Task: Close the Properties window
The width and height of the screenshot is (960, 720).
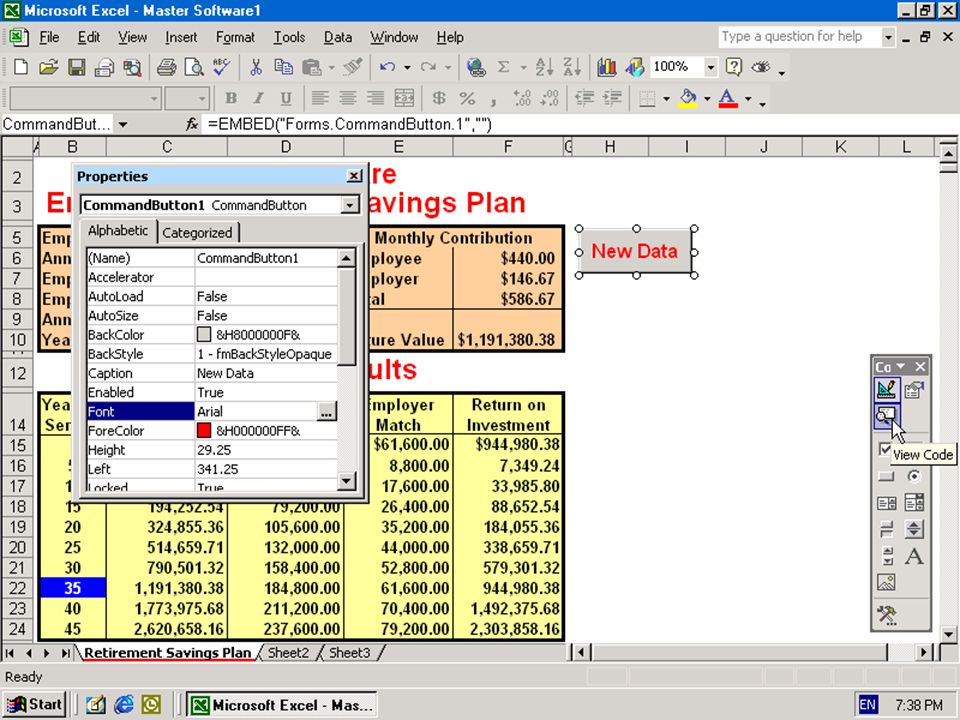Action: point(354,176)
